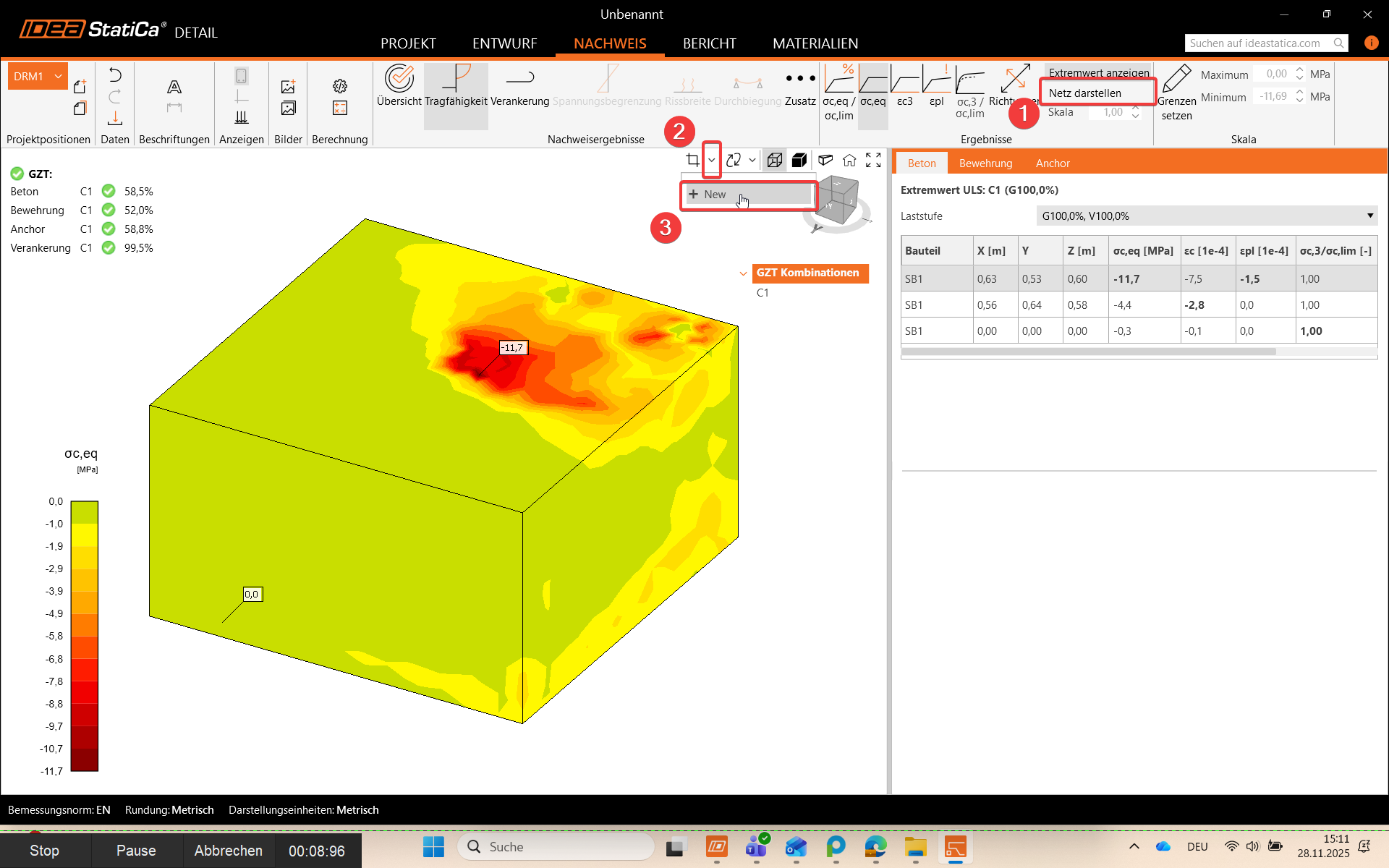Toggle the transparent wireframe view

[x=775, y=160]
